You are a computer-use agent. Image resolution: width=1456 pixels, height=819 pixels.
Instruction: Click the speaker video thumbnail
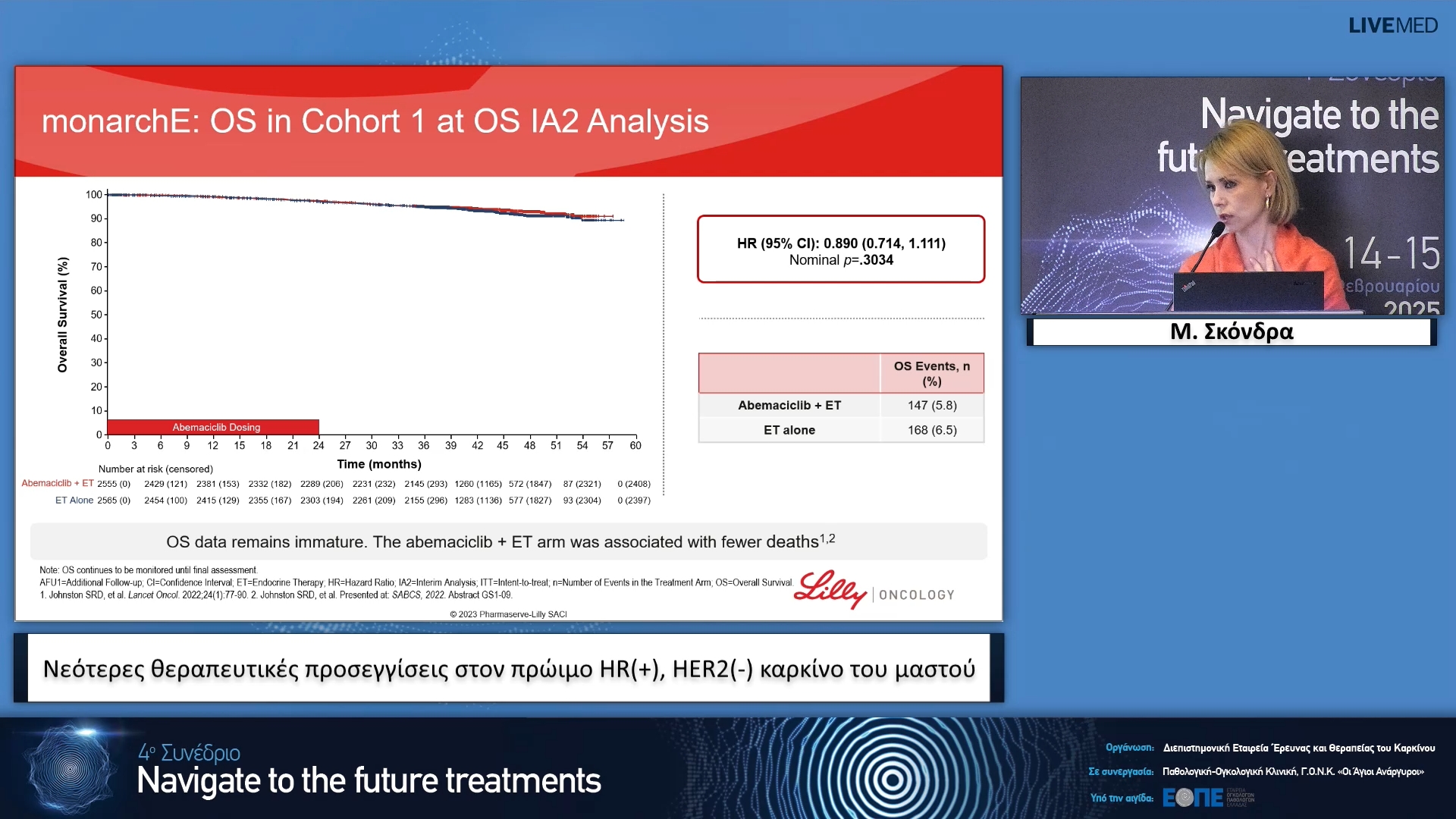click(1232, 195)
